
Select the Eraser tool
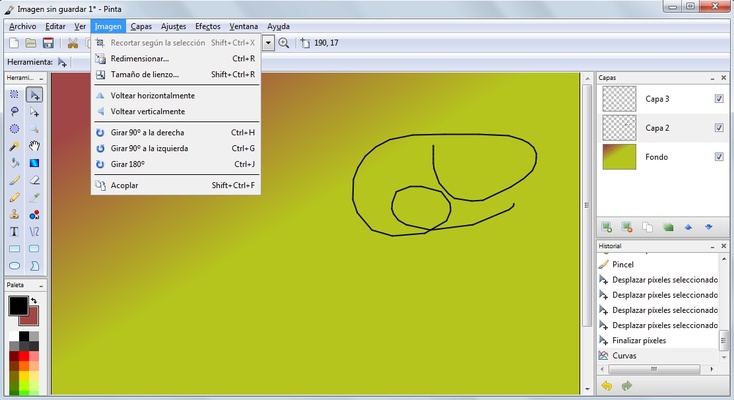34,180
